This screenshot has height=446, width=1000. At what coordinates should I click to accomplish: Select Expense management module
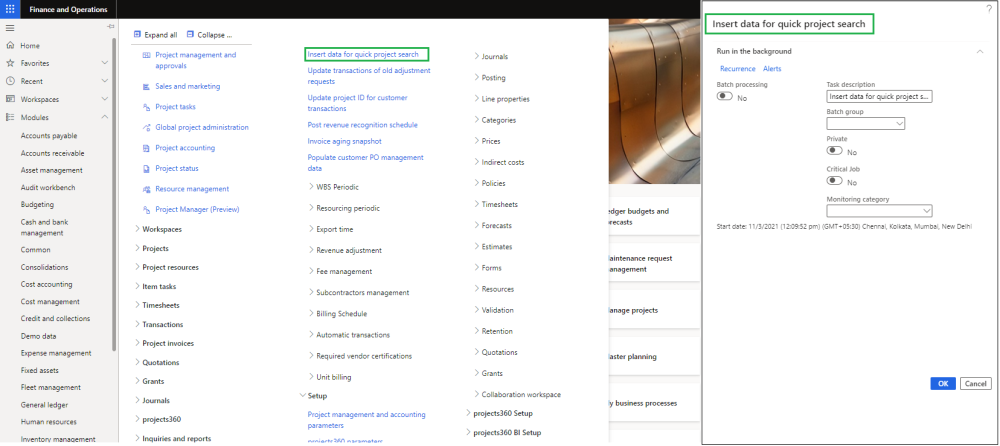(x=56, y=353)
